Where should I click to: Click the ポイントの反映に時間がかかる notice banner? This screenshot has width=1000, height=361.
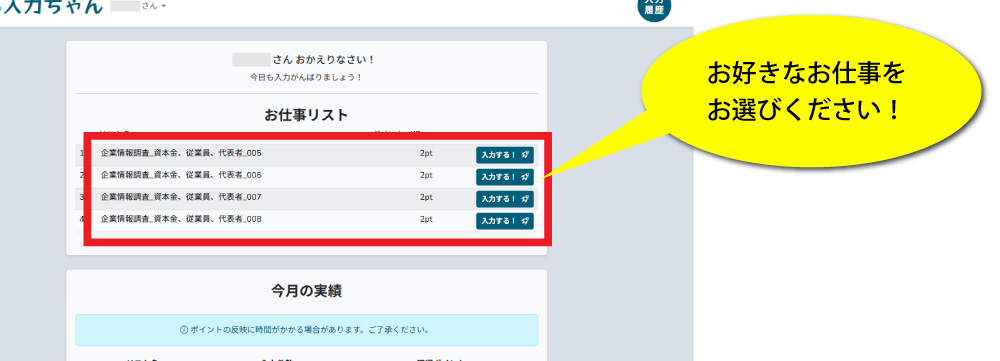tap(306, 330)
